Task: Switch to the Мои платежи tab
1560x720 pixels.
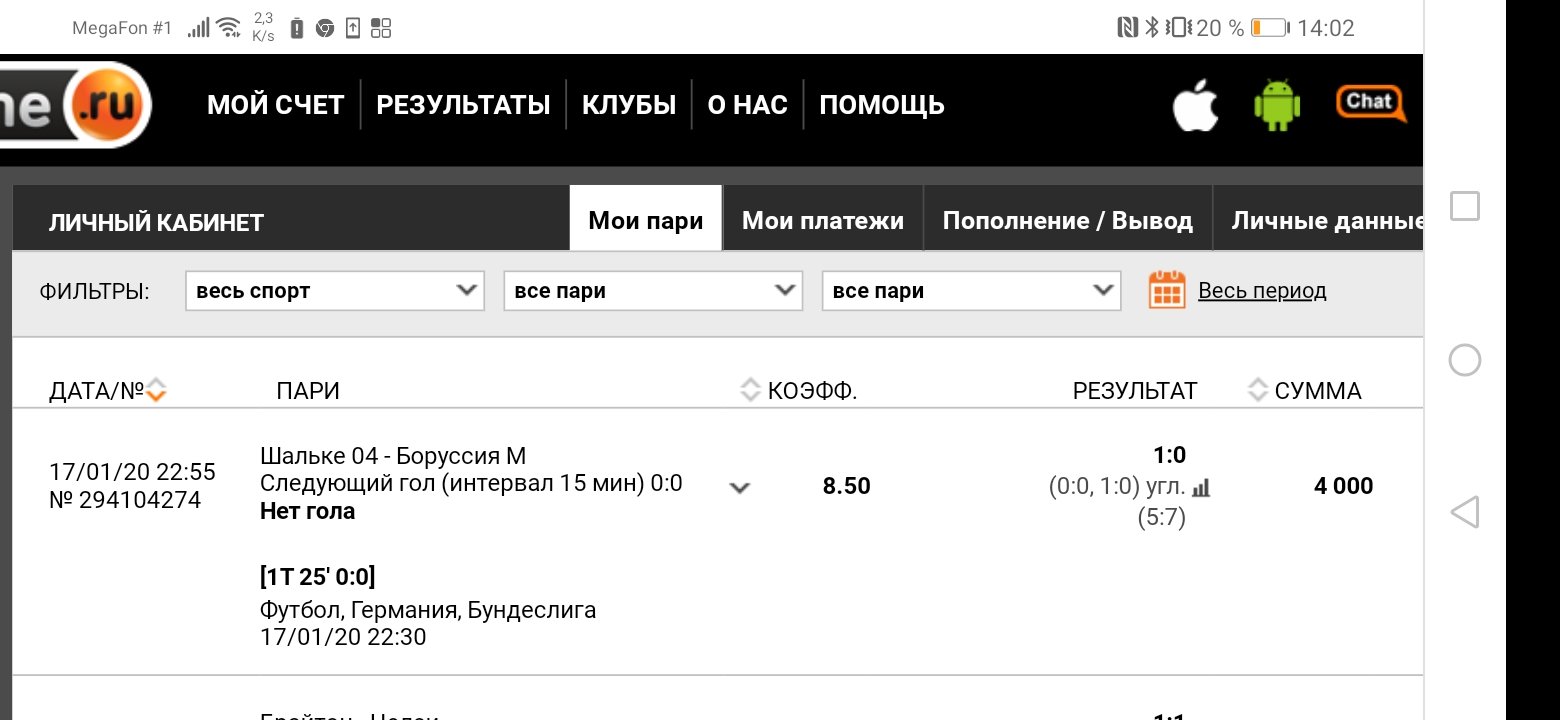Action: tap(822, 220)
